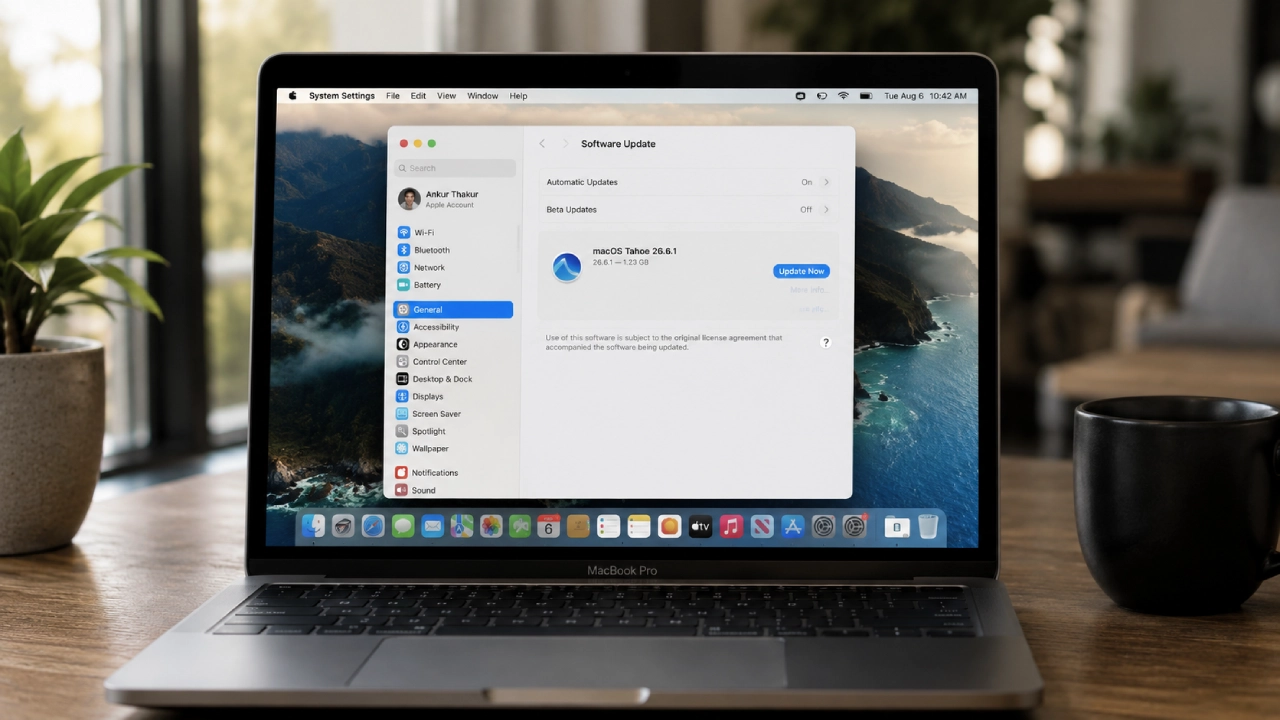Click the macOS Tahoe 26.6.1 title
1280x720 pixels.
pos(635,251)
